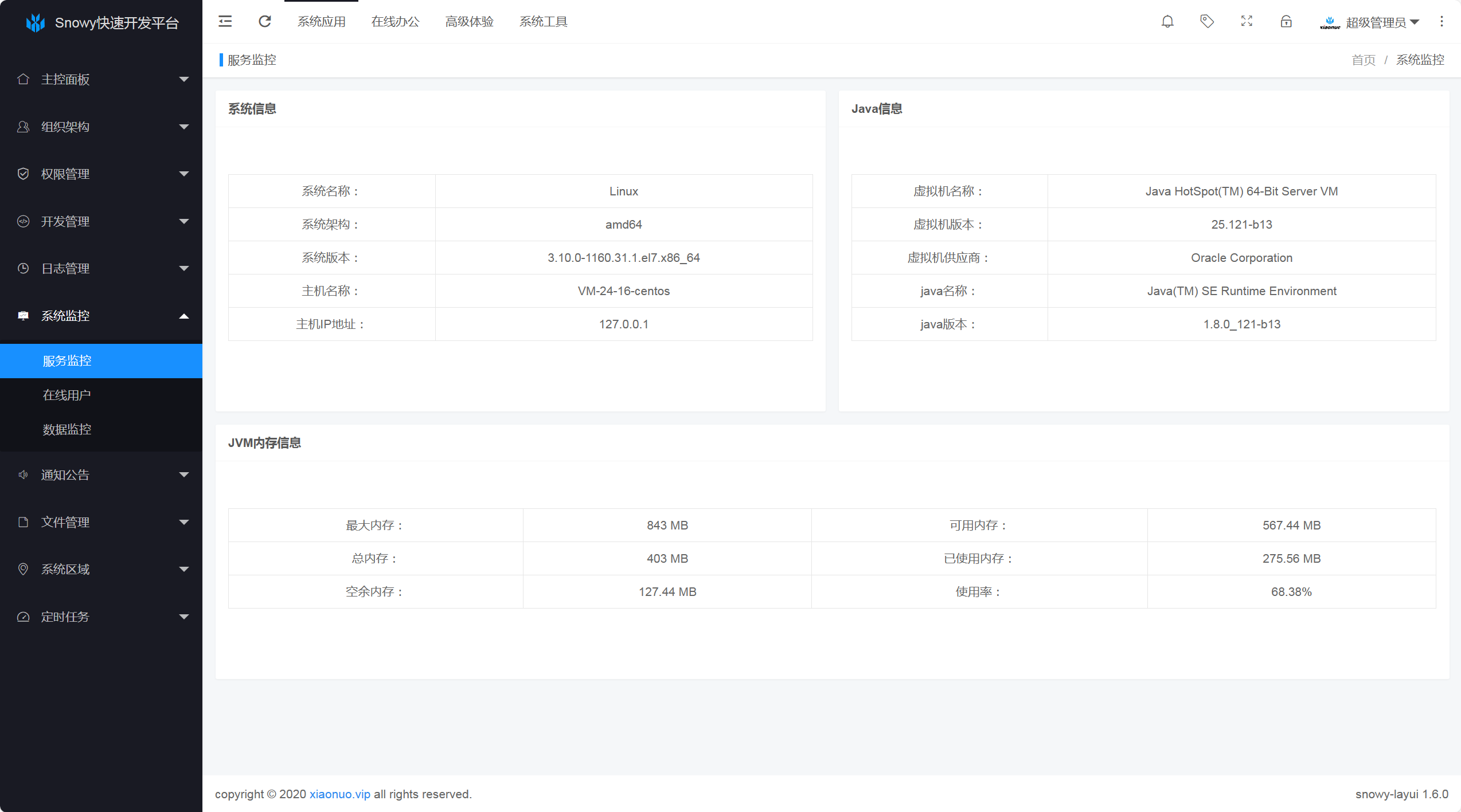Collapse the 系统监控 sidebar menu

(101, 316)
